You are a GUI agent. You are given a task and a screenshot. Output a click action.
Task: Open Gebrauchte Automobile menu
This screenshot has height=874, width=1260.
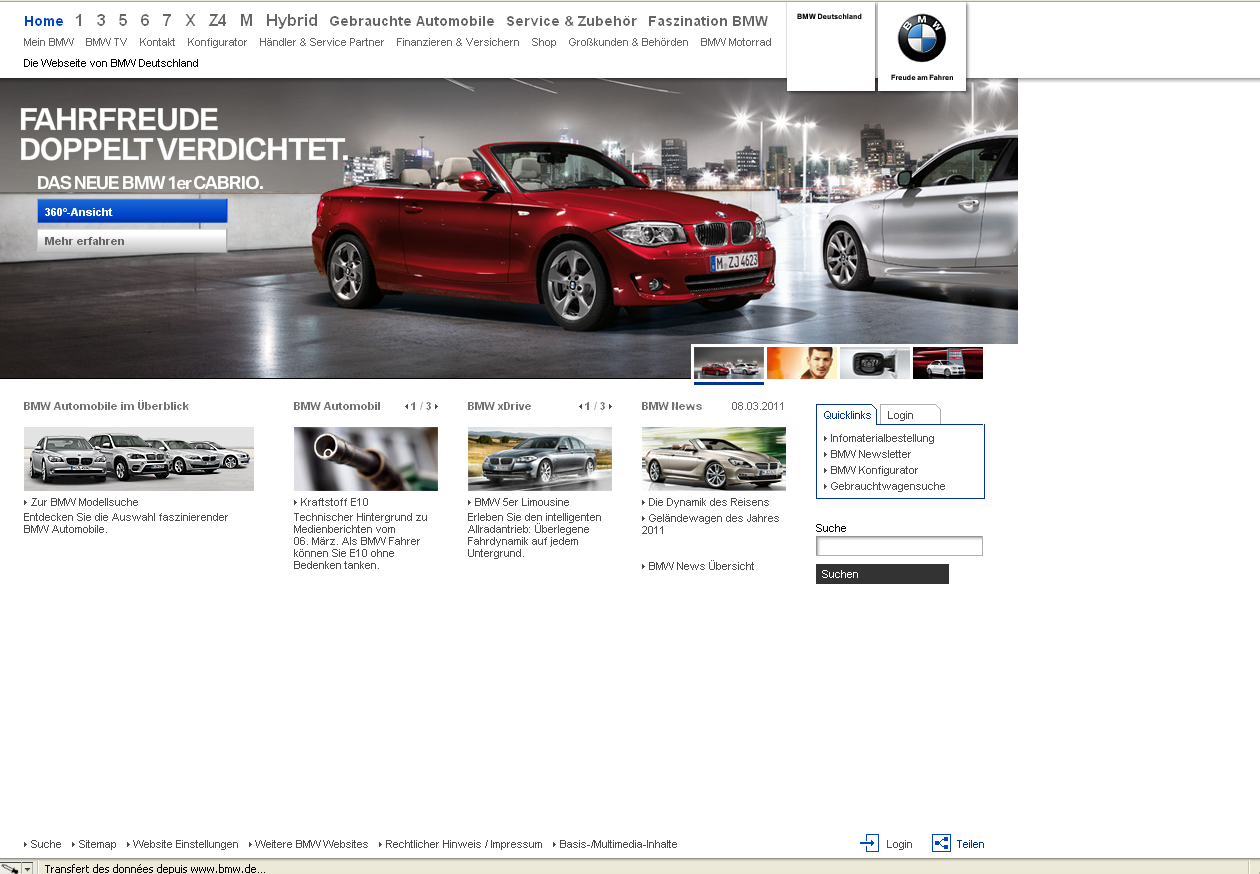tap(412, 21)
